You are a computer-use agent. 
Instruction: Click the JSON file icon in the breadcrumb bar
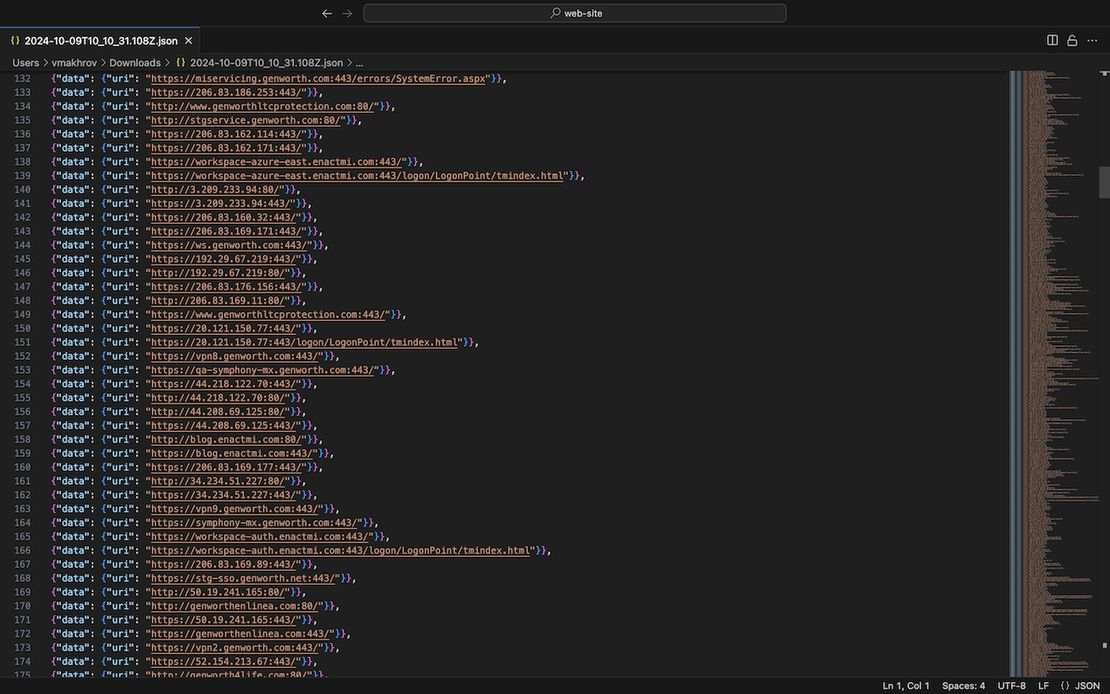tap(180, 62)
